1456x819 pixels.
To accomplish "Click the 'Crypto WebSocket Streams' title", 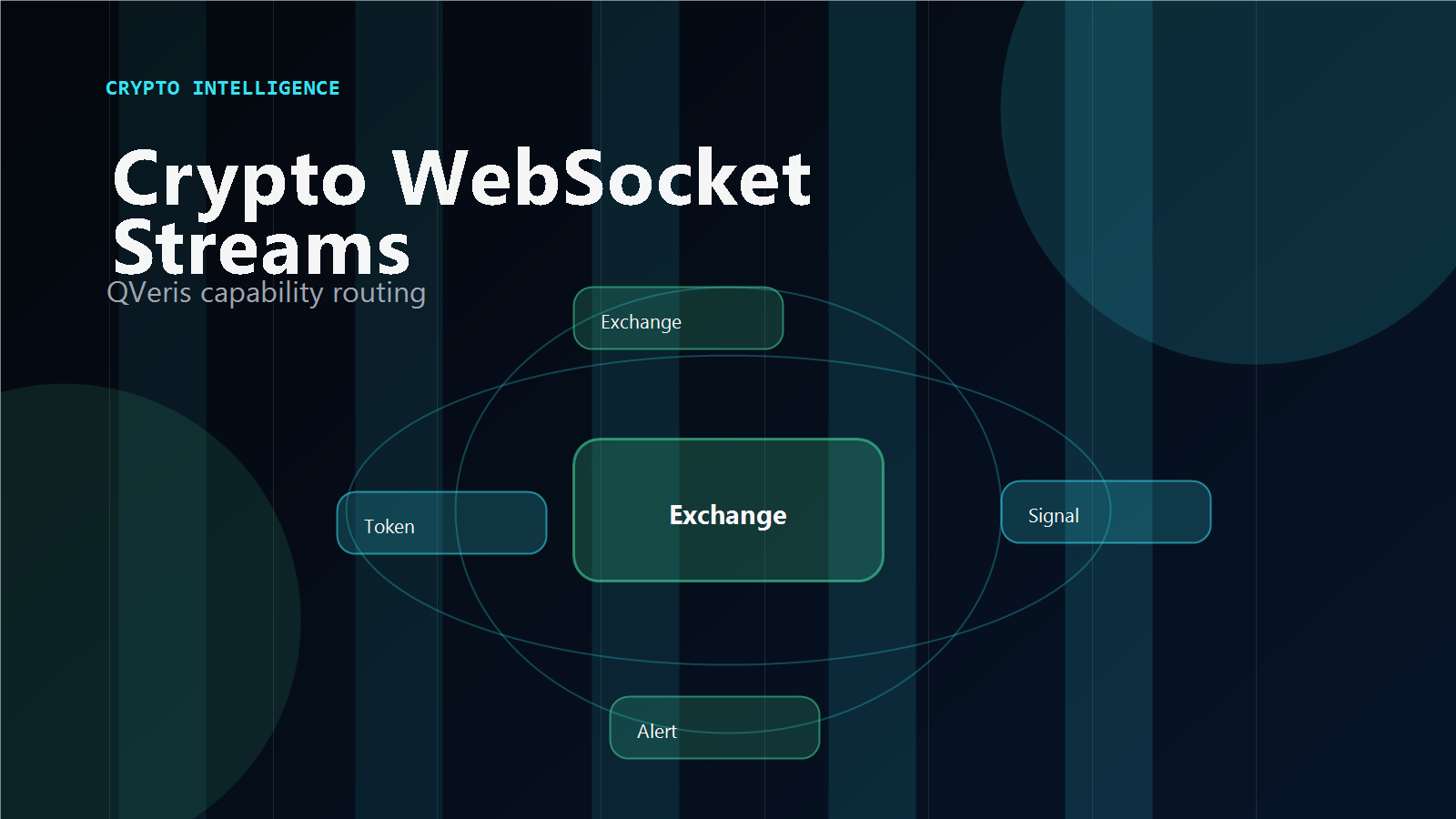I will coord(461,212).
